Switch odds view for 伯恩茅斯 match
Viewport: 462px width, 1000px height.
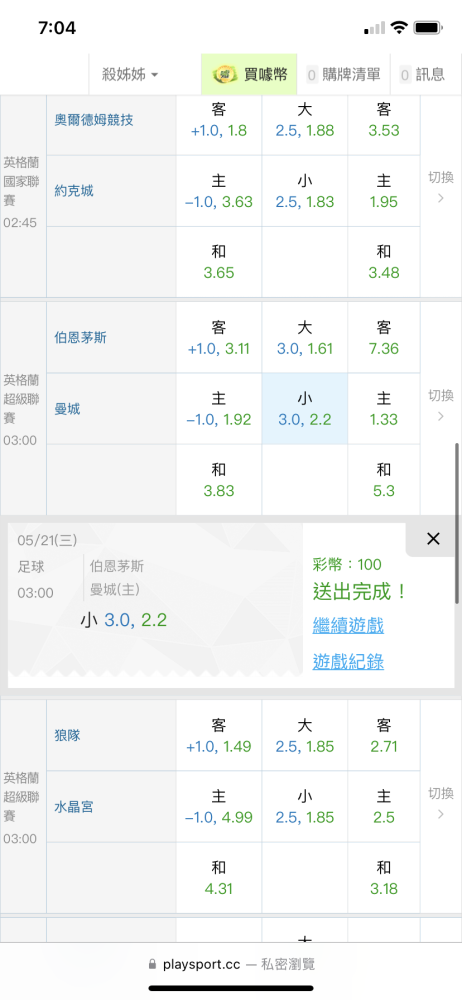441,405
